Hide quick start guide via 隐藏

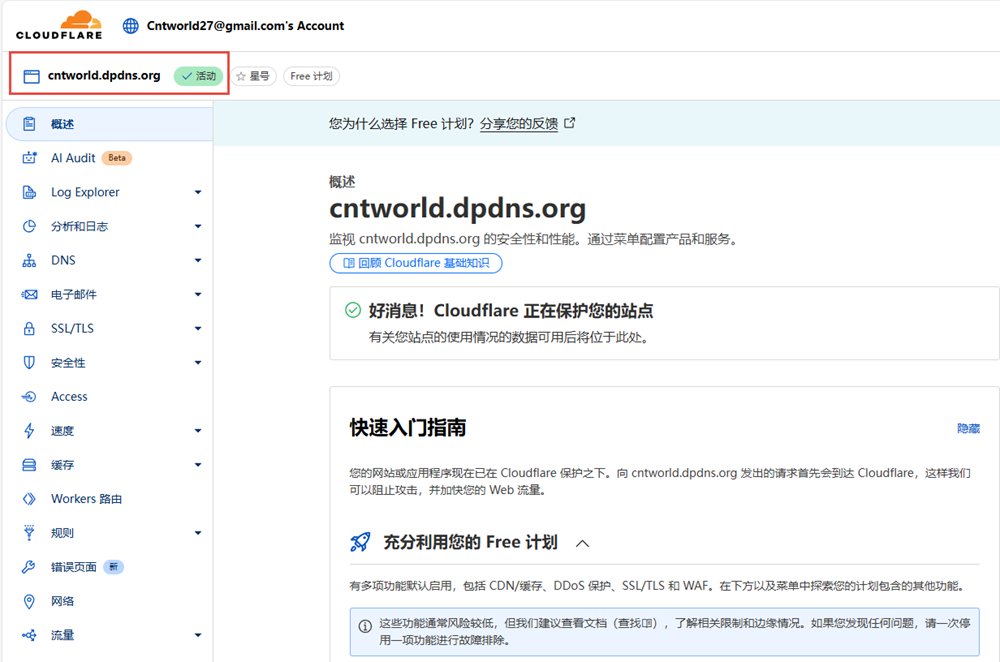tap(968, 429)
